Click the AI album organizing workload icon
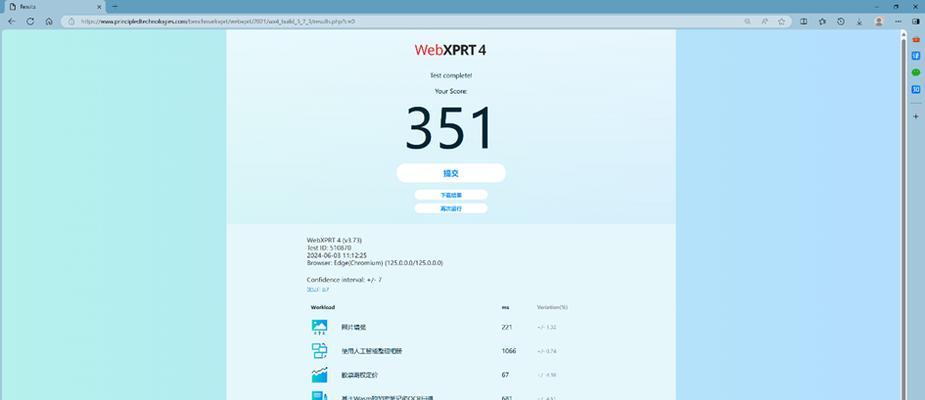925x400 pixels. [x=319, y=350]
